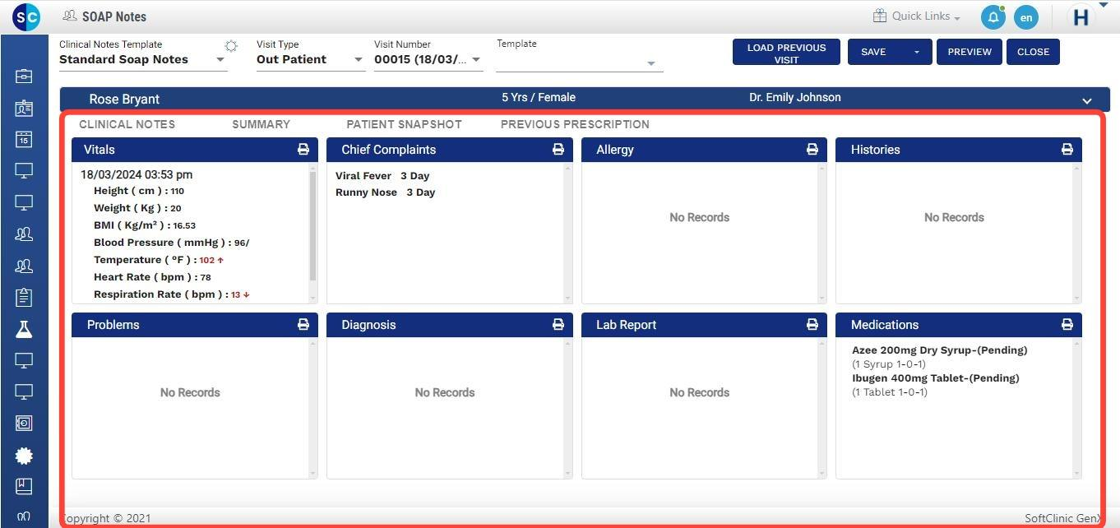Open the flask icon in the sidebar
Screen dimensions: 1120x528
point(24,329)
